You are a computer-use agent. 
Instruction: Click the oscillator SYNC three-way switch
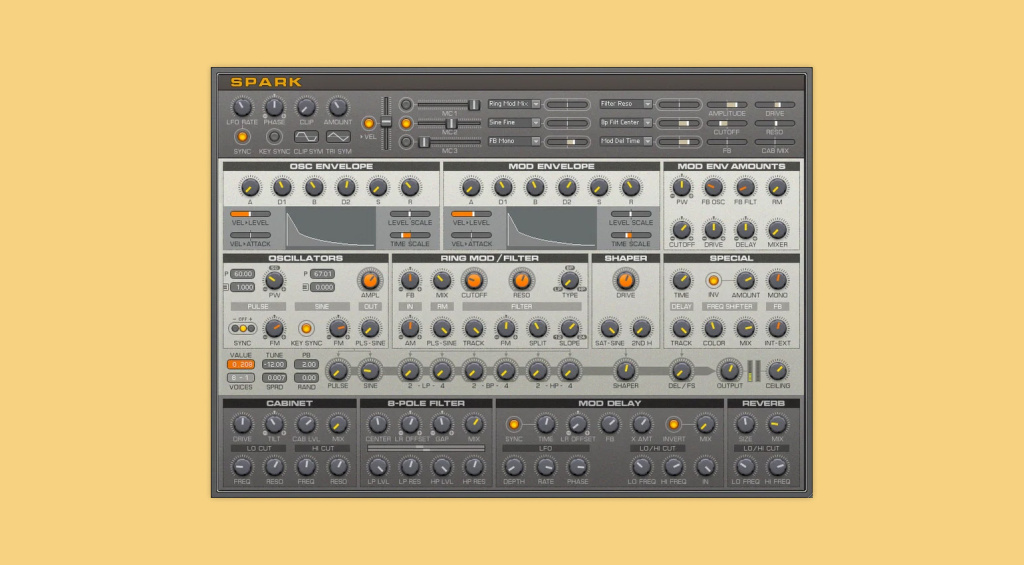(x=242, y=329)
